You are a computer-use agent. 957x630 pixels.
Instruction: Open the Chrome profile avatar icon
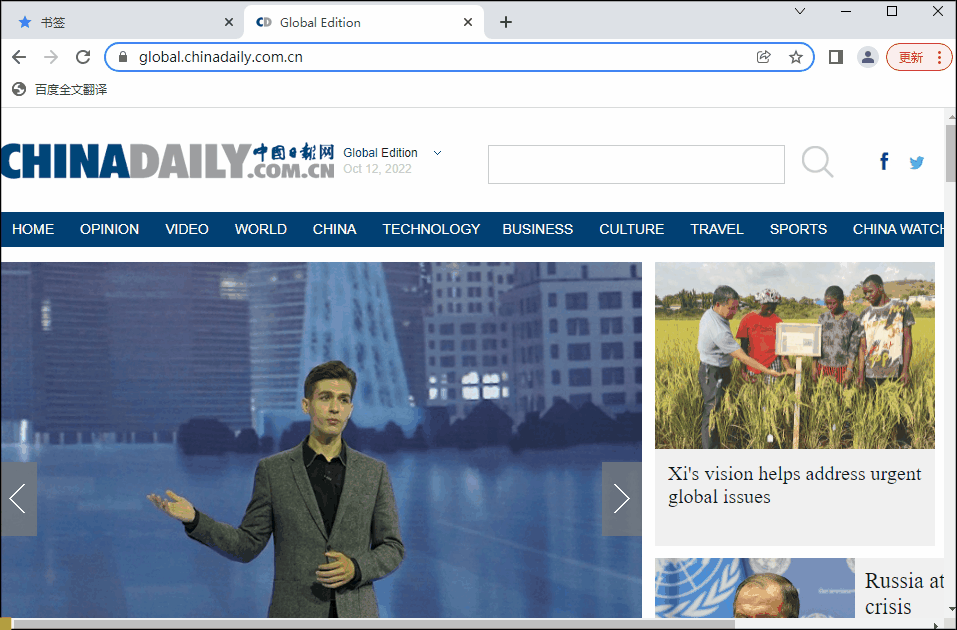(867, 57)
